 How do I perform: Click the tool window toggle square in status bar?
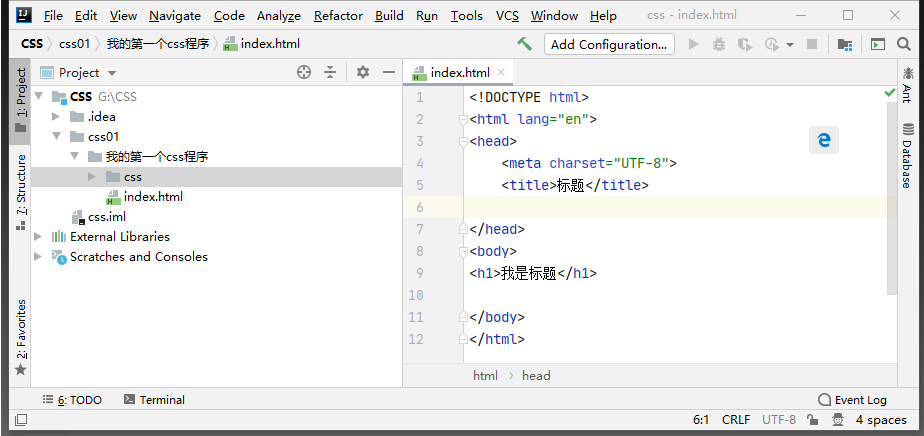21,420
